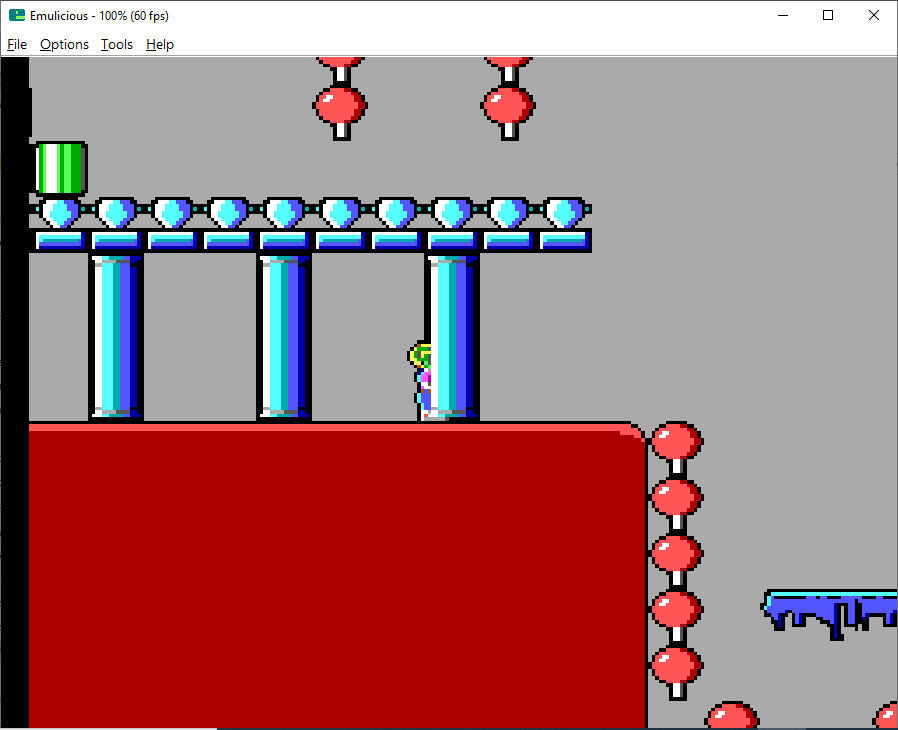Click the leftmost cyan pillar
Screen dimensions: 898x730
(x=116, y=338)
